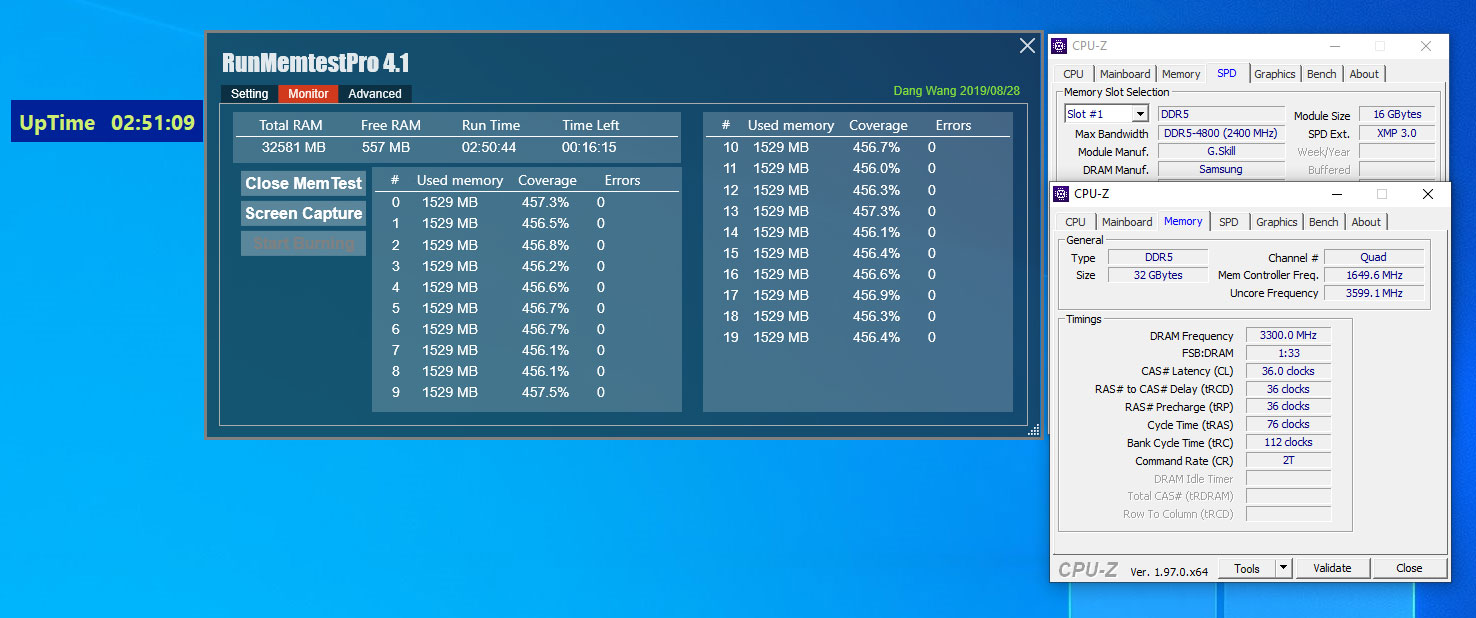Select Memory tab in front CPU-Z window
Image resolution: width=1476 pixels, height=618 pixels.
[1183, 222]
